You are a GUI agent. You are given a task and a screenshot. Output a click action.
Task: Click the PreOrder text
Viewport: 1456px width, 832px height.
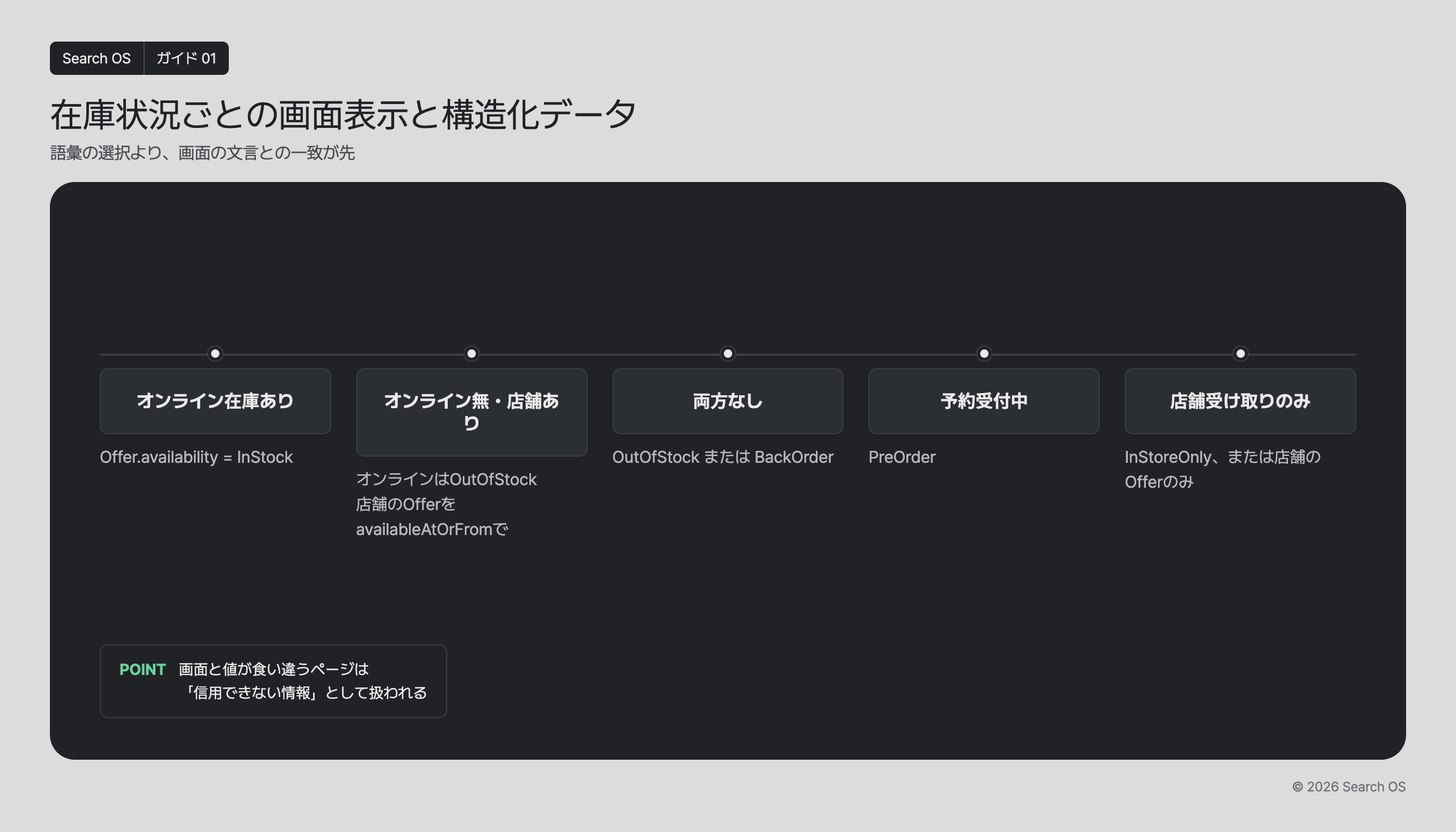(x=902, y=457)
